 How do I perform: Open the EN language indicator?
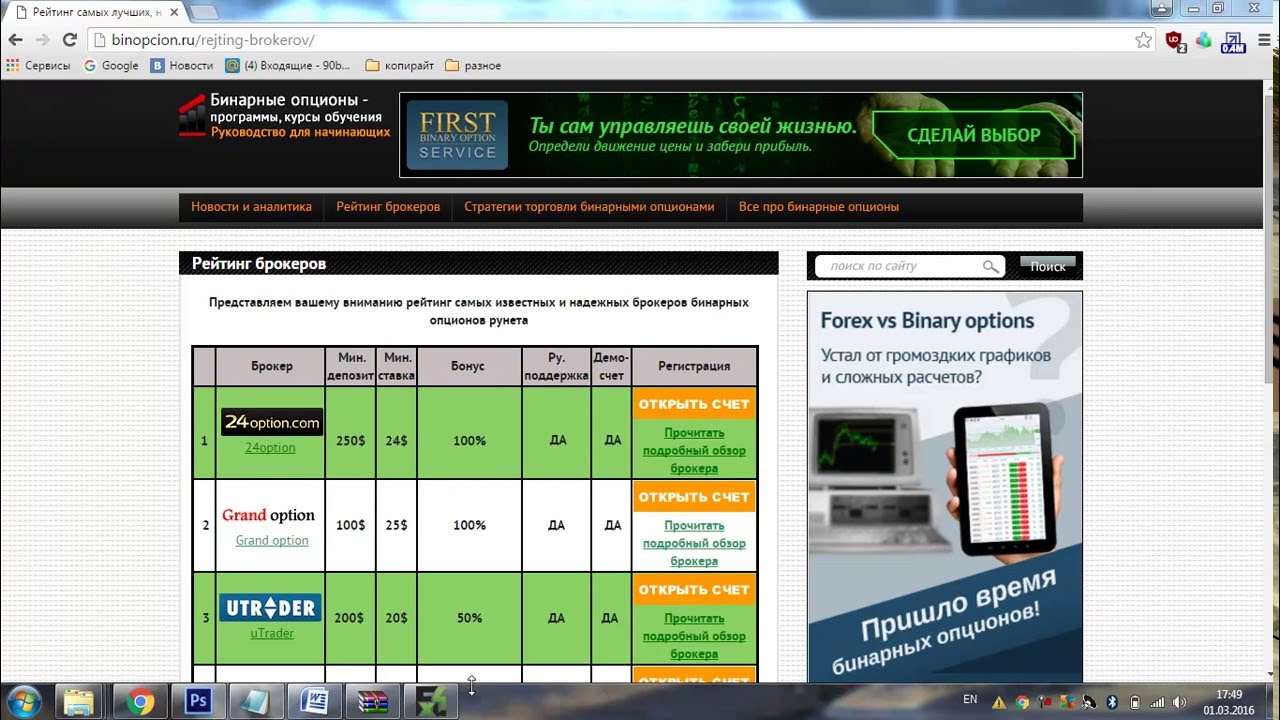coord(970,699)
